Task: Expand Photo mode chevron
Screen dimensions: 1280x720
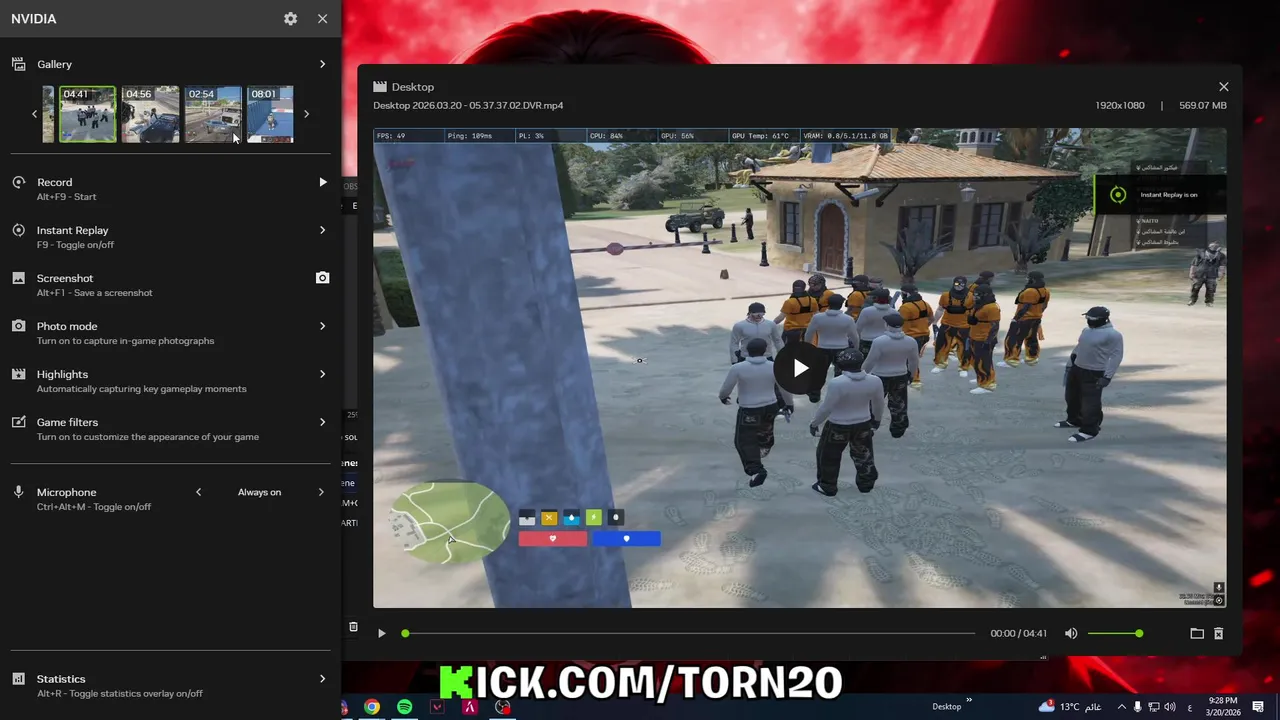Action: [322, 326]
